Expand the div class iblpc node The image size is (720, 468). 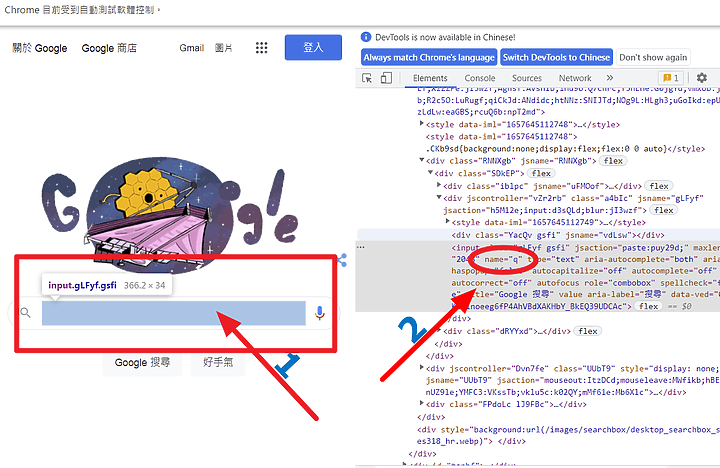coord(439,185)
